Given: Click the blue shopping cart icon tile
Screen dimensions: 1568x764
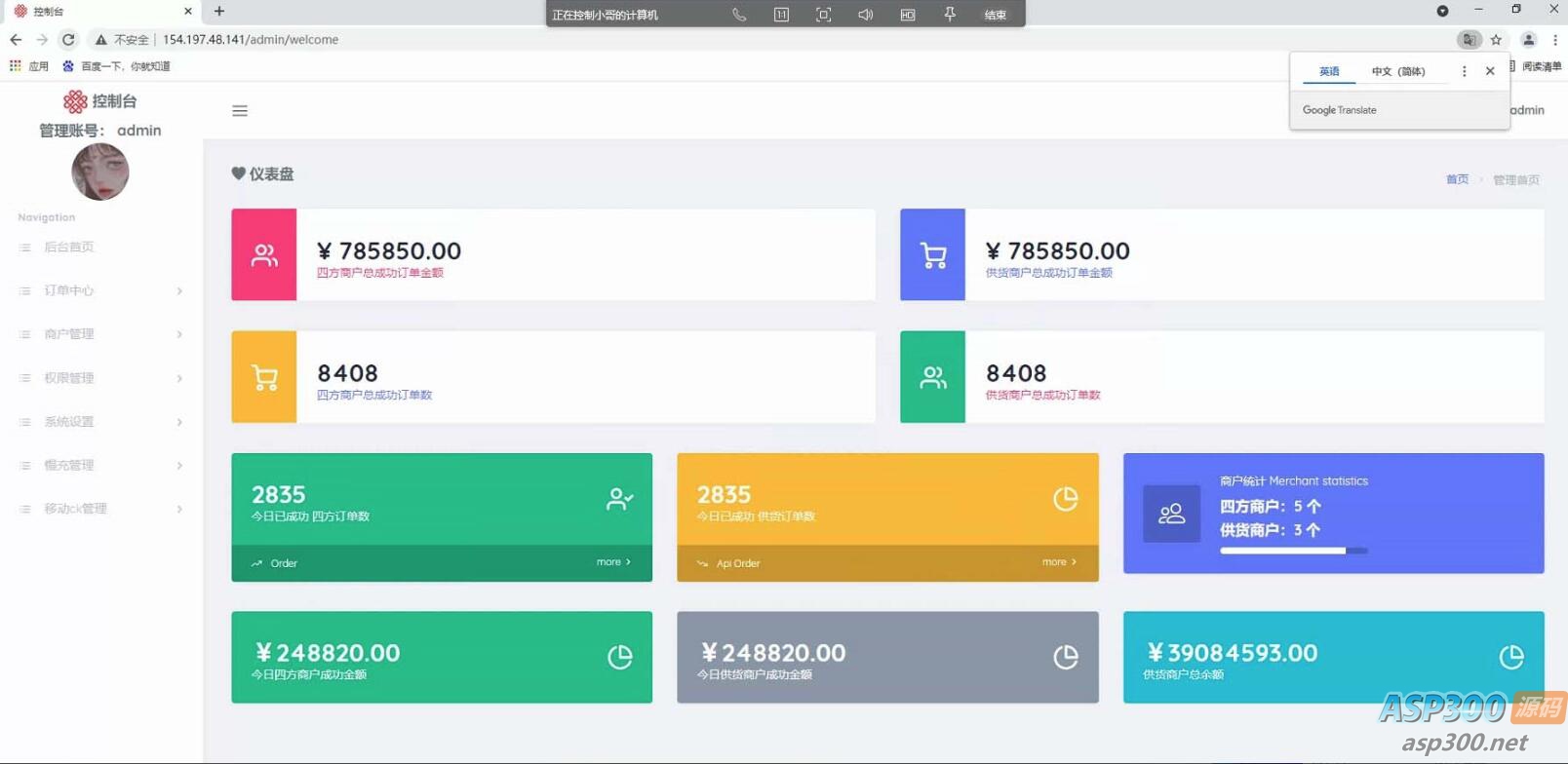Looking at the screenshot, I should [x=932, y=255].
